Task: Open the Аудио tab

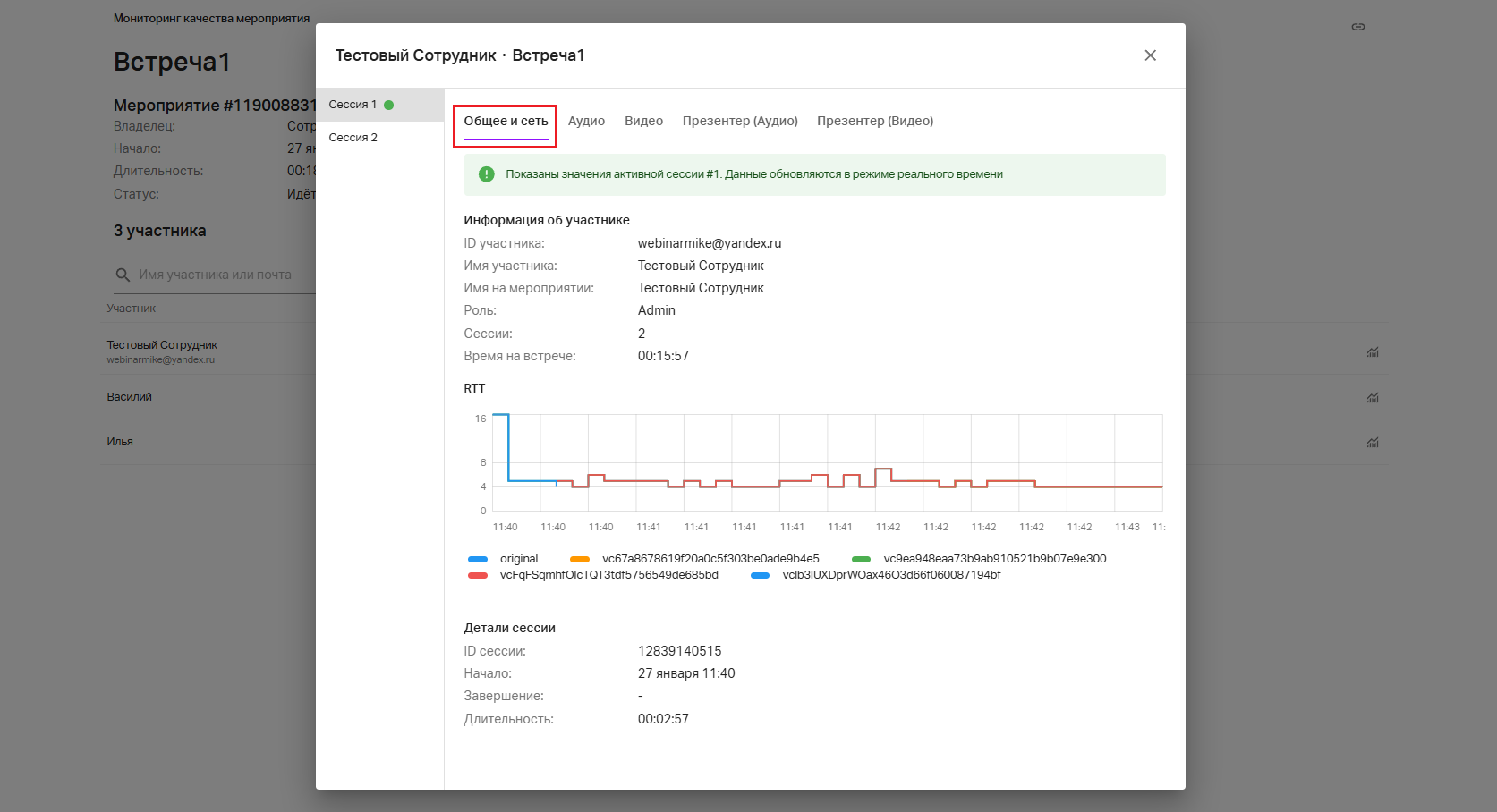Action: [586, 122]
